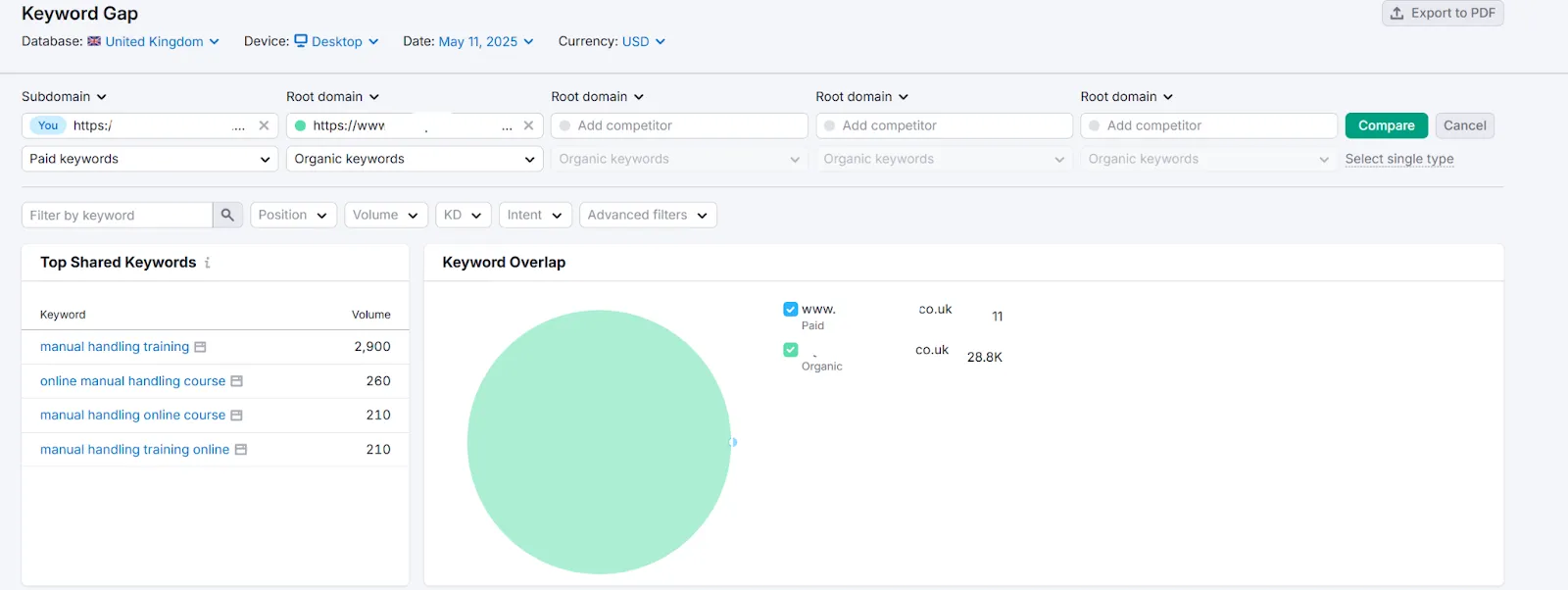The width and height of the screenshot is (1568, 590).
Task: Open the 'manual handling training' keyword link
Action: (115, 347)
